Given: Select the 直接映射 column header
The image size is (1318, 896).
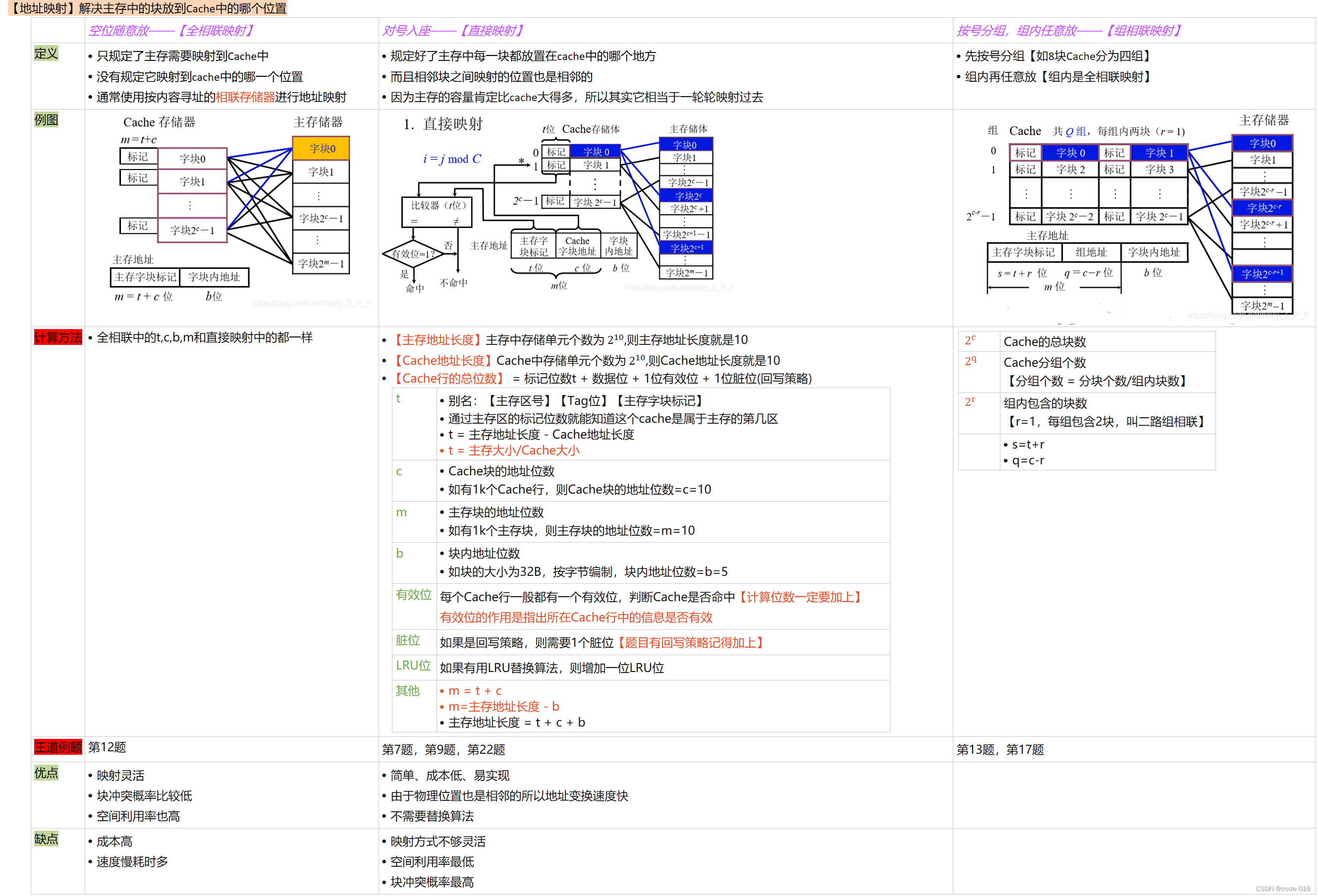Looking at the screenshot, I should click(453, 31).
